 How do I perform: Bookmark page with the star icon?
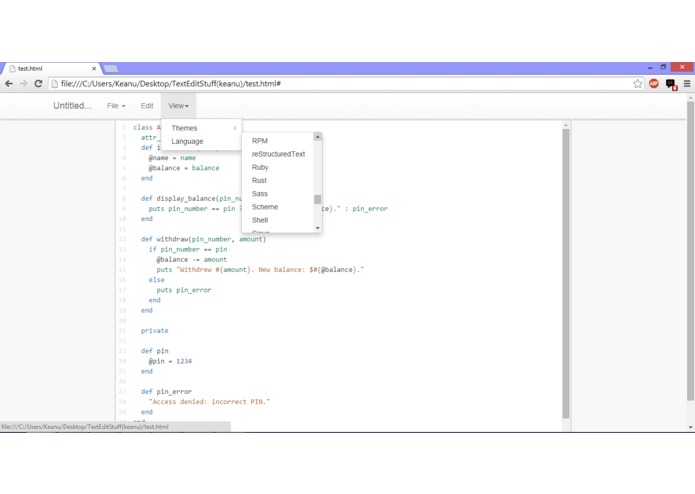[x=637, y=84]
